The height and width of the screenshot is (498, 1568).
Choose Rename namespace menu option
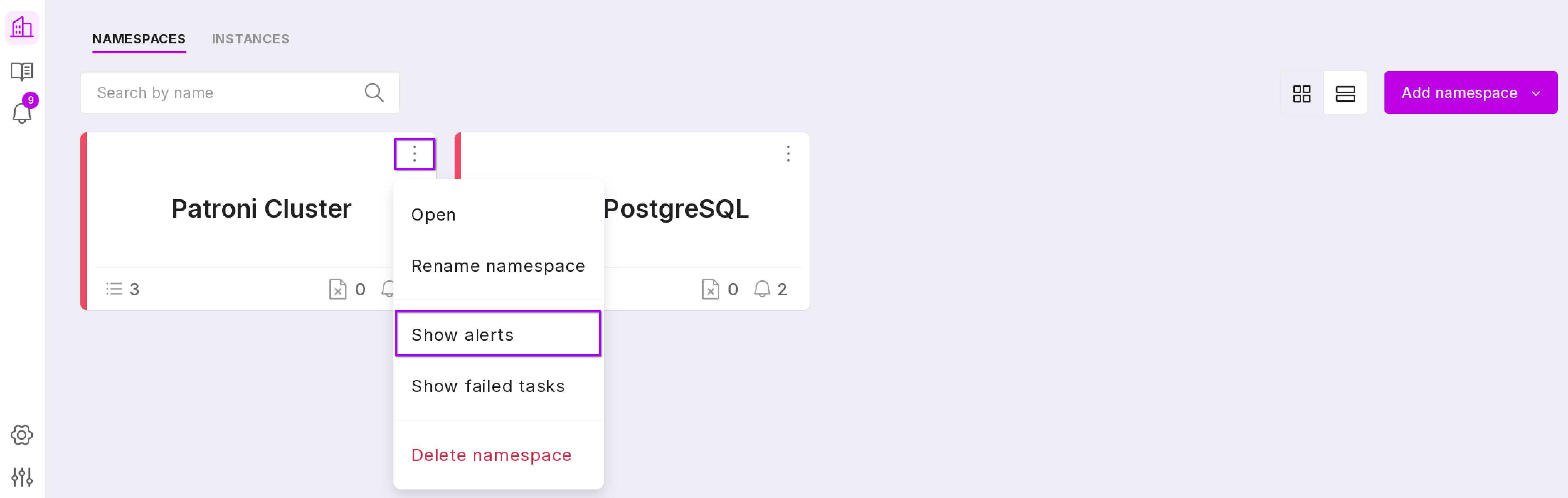497,265
